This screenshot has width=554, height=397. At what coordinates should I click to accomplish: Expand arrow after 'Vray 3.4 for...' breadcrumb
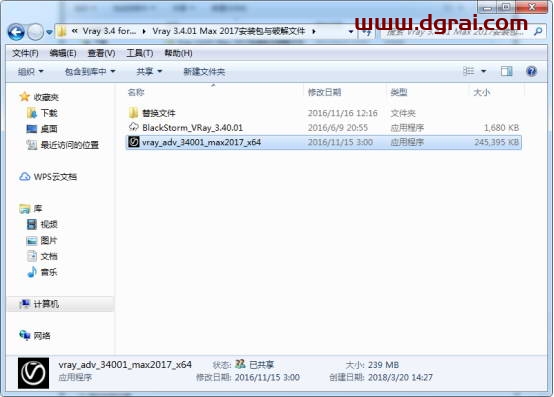point(144,31)
